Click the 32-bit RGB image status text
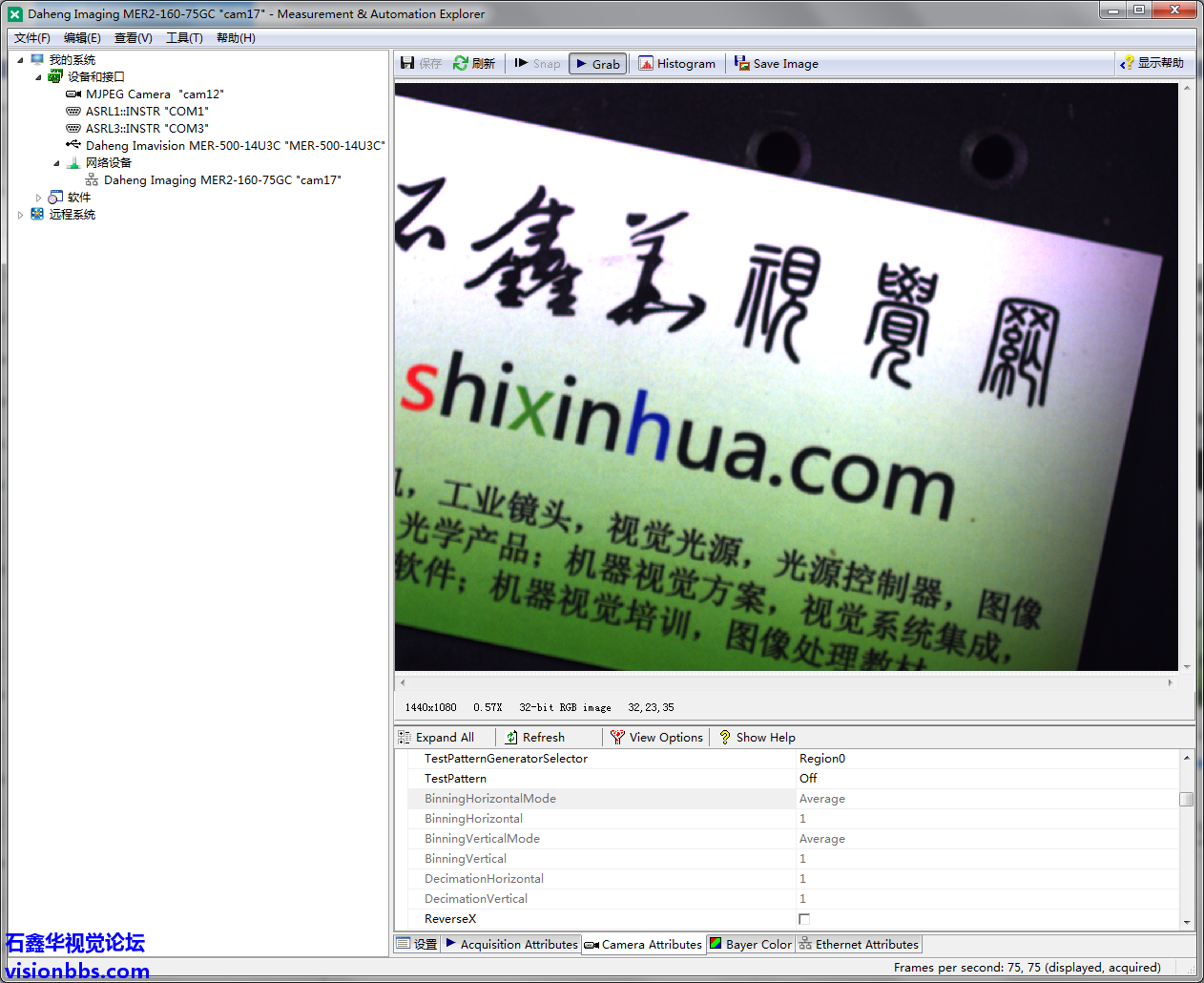This screenshot has height=983, width=1204. coord(565,707)
